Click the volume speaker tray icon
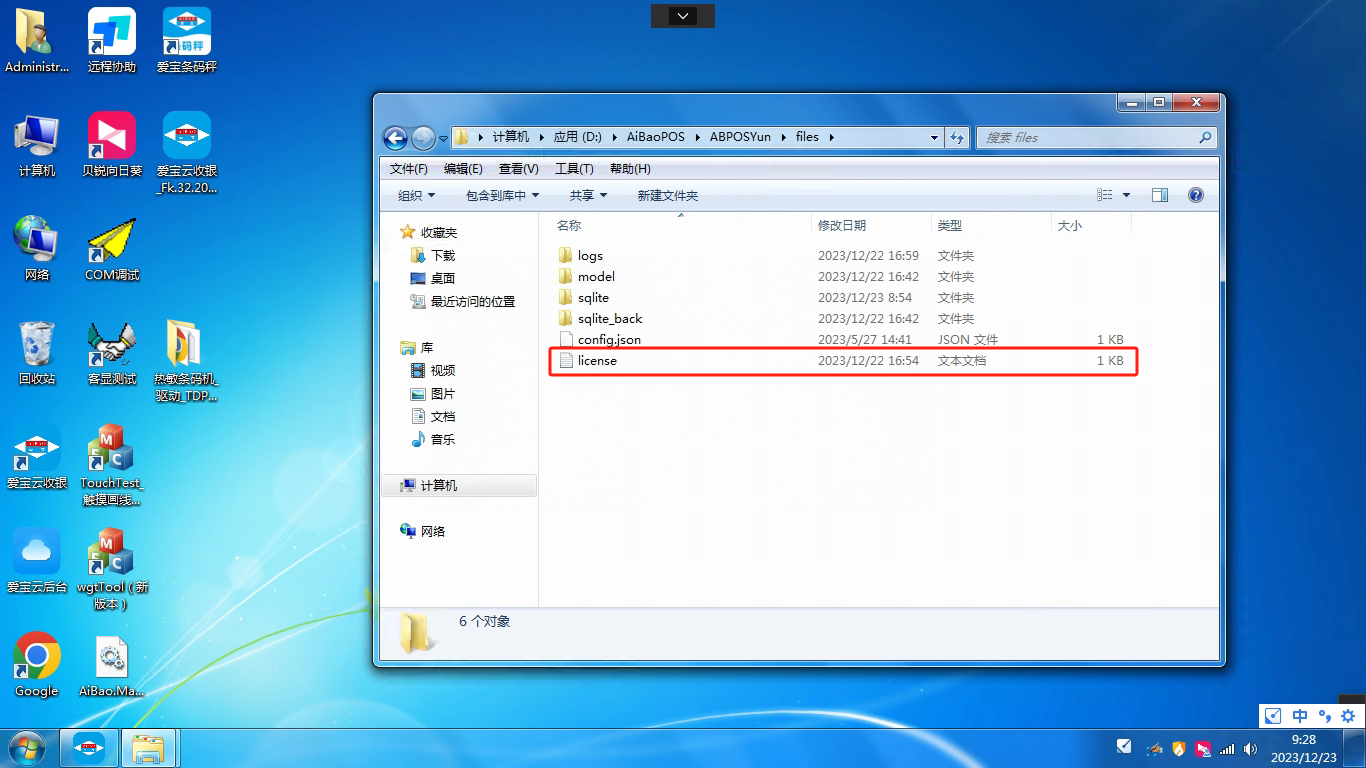The image size is (1366, 768). tap(1249, 748)
